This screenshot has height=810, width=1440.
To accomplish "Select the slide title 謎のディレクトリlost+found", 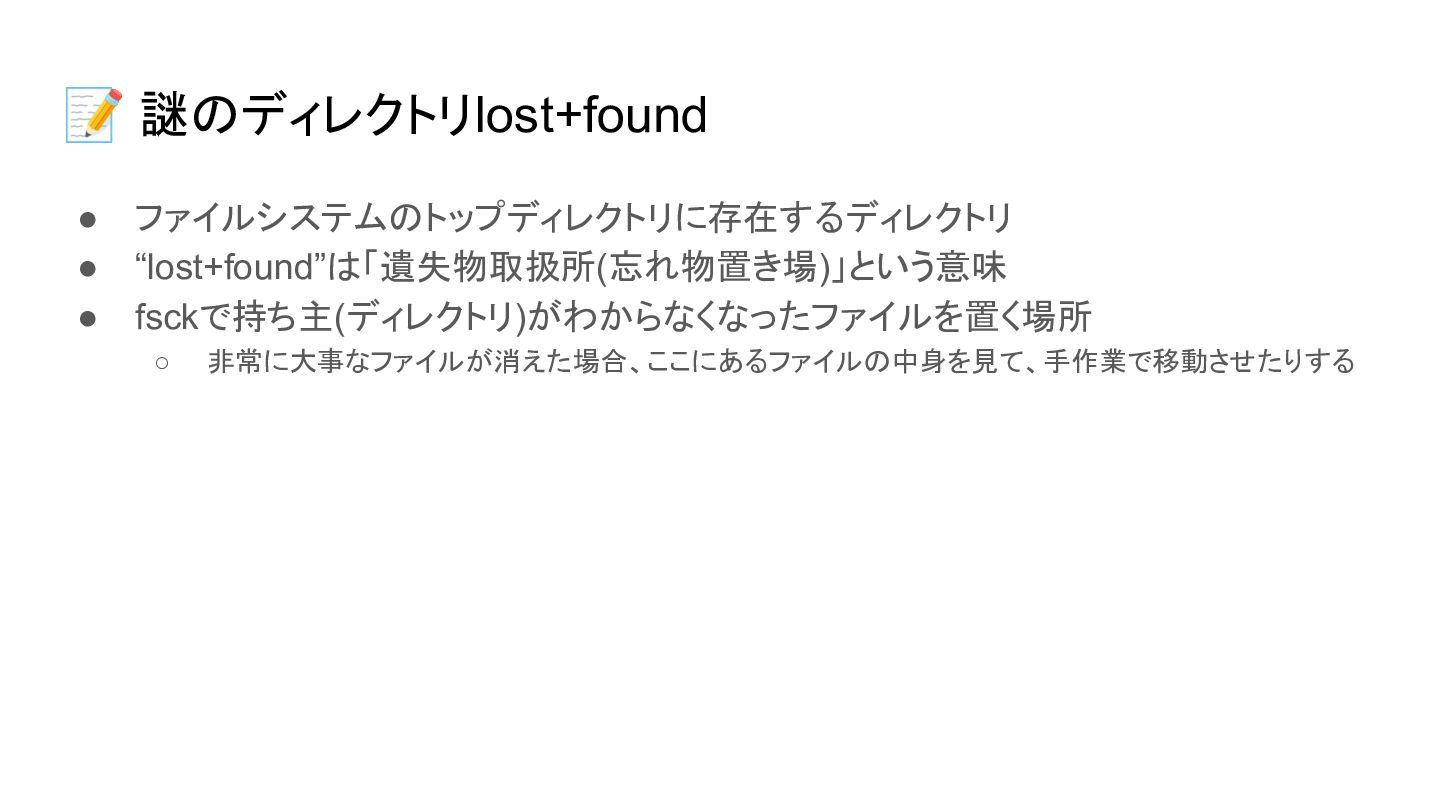I will pos(425,115).
